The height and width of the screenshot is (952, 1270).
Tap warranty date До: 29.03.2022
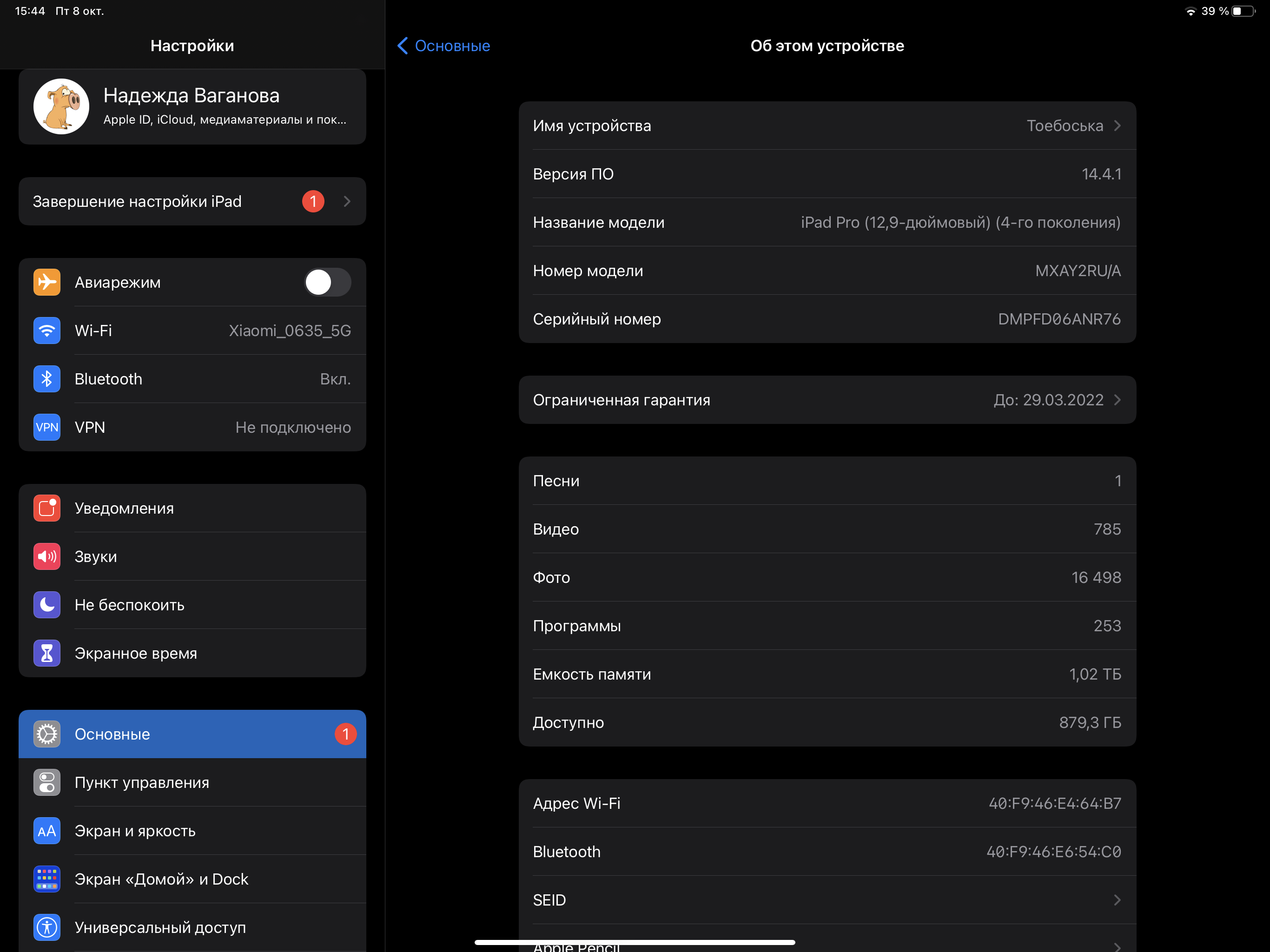pos(1048,400)
